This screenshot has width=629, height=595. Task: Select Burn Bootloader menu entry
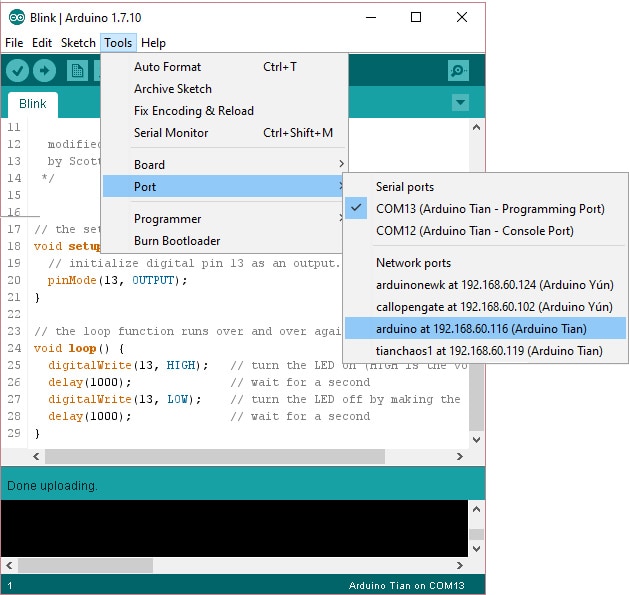[x=176, y=241]
